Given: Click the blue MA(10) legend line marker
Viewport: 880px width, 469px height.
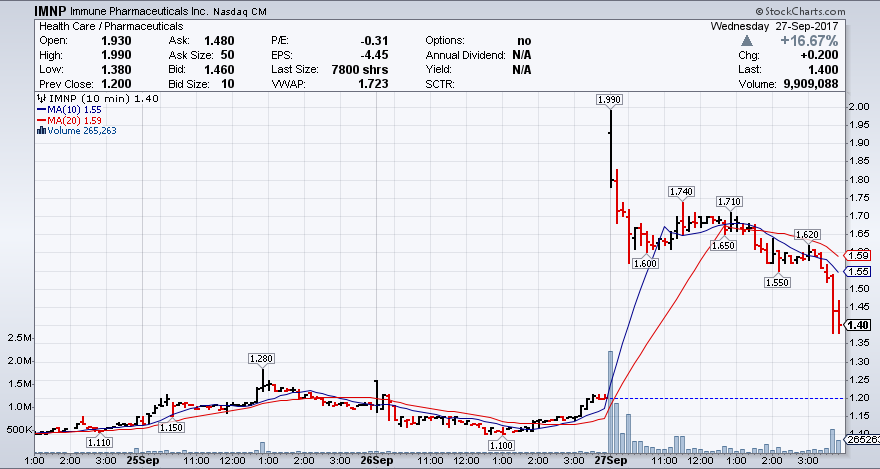Looking at the screenshot, I should (x=40, y=109).
